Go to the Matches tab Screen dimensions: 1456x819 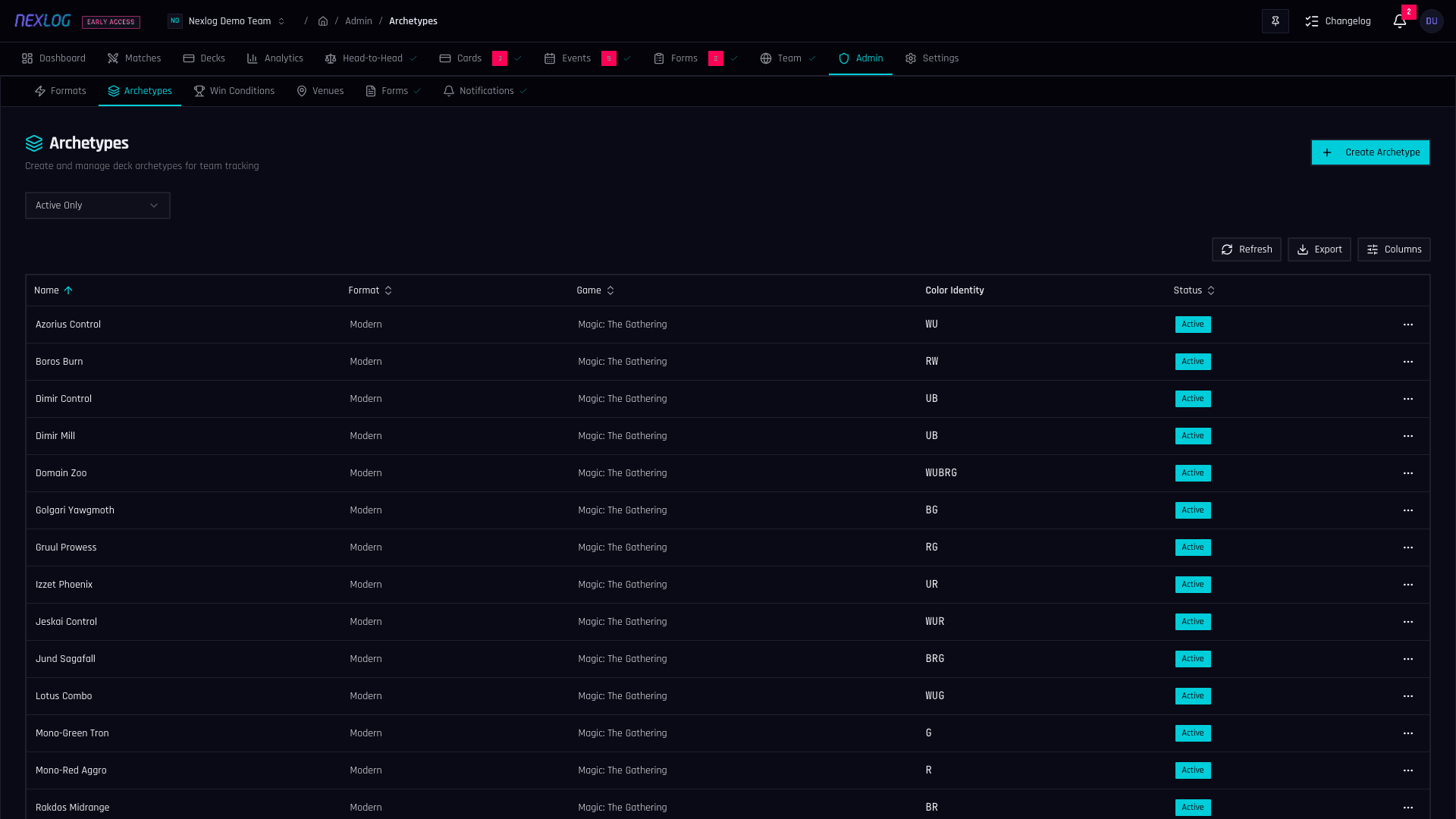click(134, 58)
